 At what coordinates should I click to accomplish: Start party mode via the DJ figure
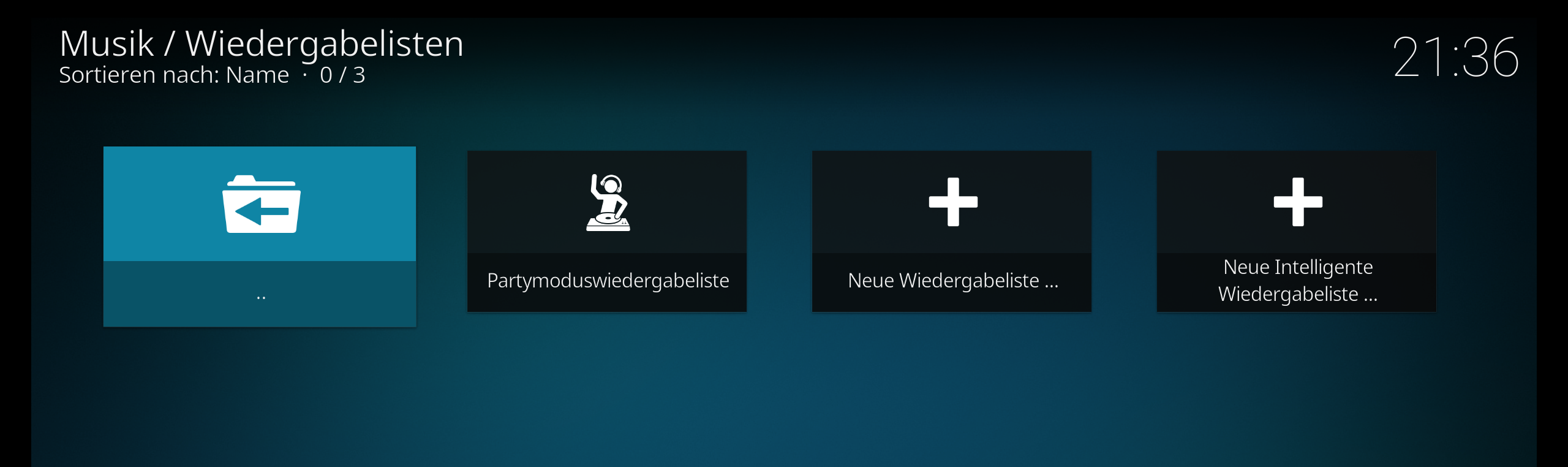(608, 202)
